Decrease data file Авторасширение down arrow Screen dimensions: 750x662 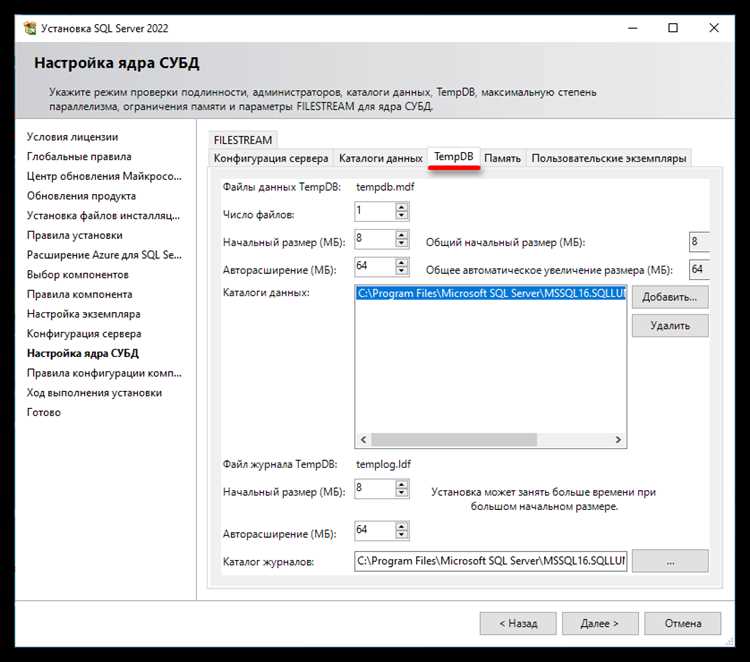click(x=402, y=271)
